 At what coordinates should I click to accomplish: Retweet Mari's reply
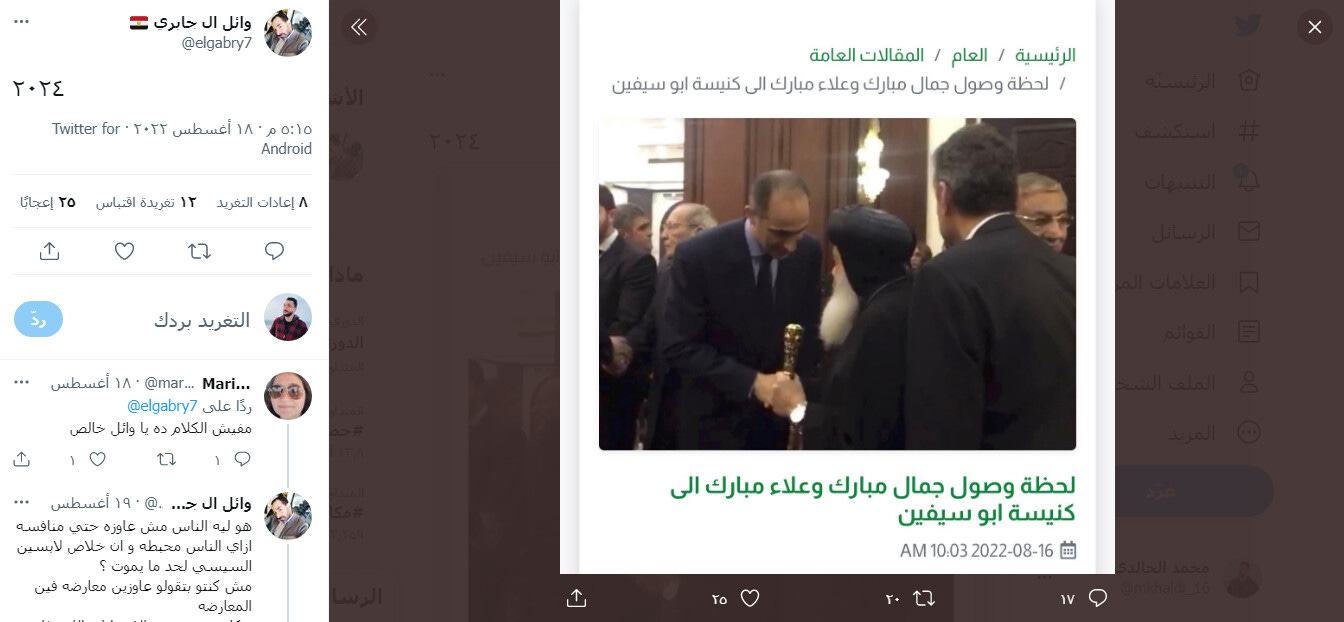click(167, 459)
